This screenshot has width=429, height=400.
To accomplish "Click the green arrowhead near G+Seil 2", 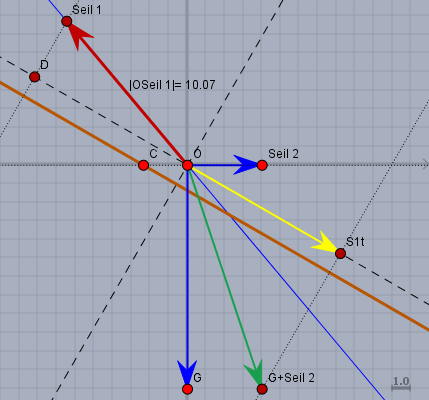I will (255, 372).
